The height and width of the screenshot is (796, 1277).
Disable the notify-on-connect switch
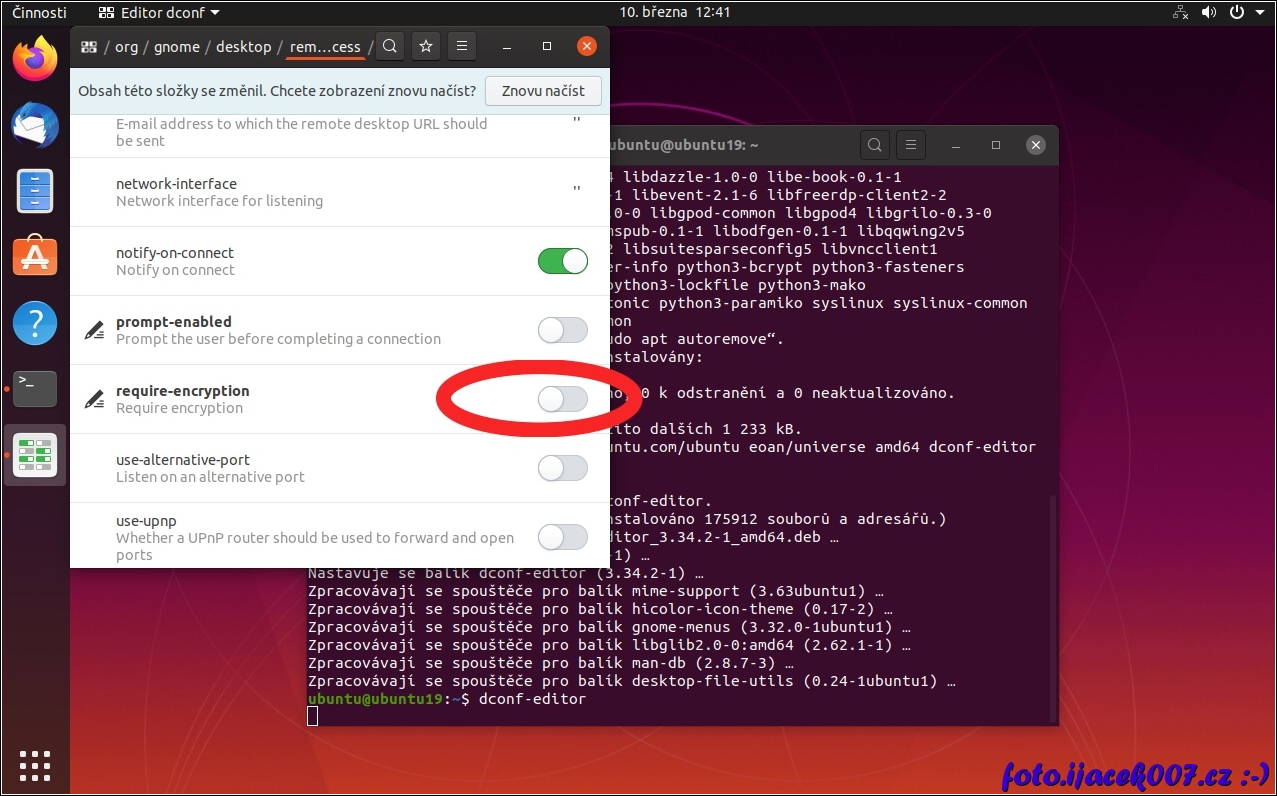(x=562, y=261)
